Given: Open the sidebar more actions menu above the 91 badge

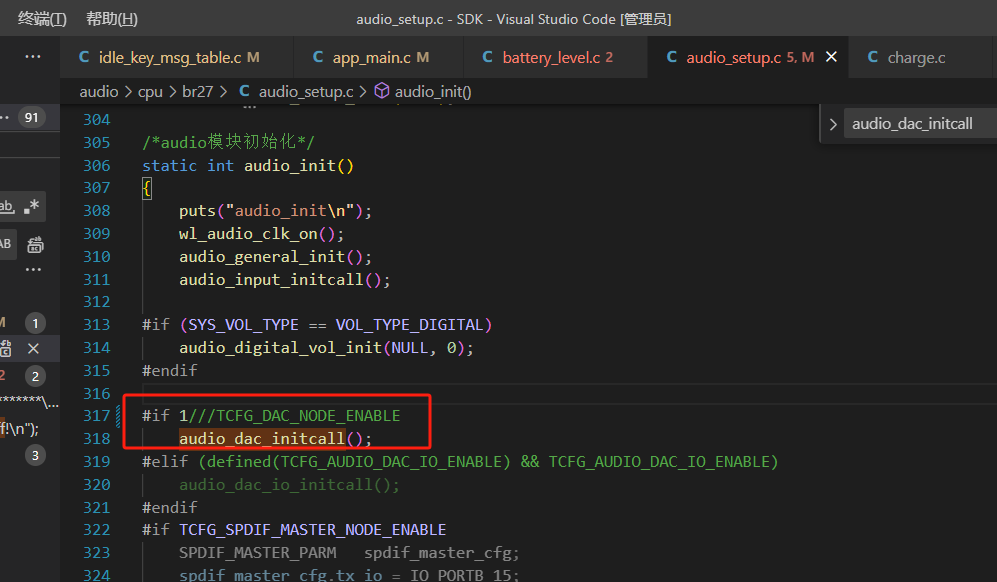Looking at the screenshot, I should pyautogui.click(x=33, y=57).
